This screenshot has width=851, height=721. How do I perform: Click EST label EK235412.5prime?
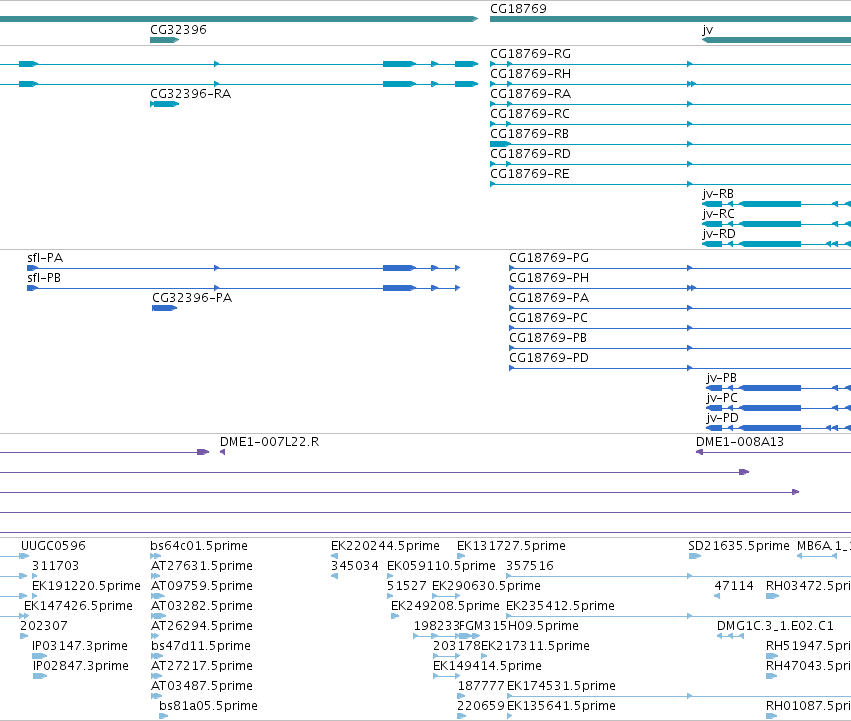point(561,606)
